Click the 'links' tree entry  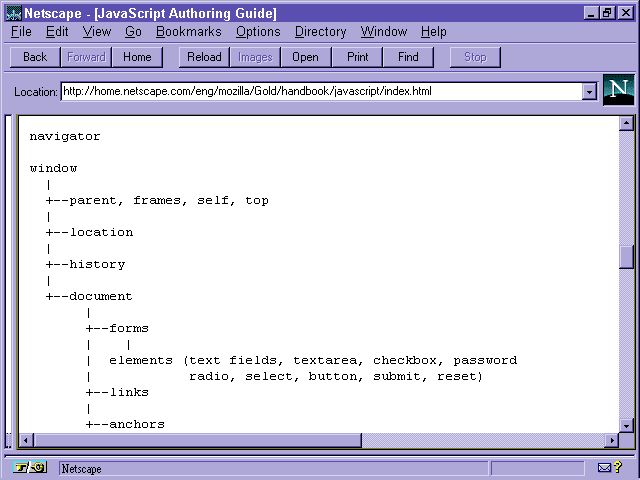[129, 392]
